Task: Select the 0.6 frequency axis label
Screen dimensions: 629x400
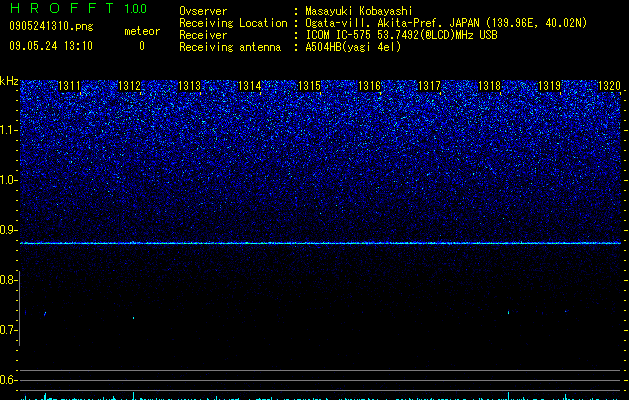Action: (x=7, y=380)
